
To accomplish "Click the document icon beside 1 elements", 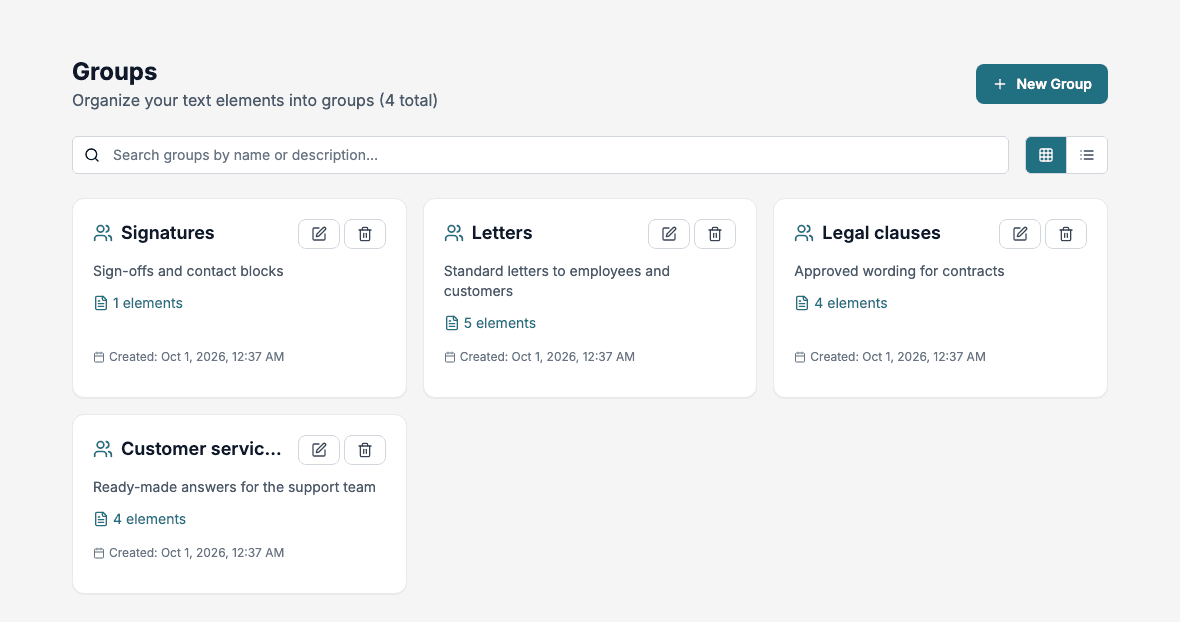I will (101, 303).
